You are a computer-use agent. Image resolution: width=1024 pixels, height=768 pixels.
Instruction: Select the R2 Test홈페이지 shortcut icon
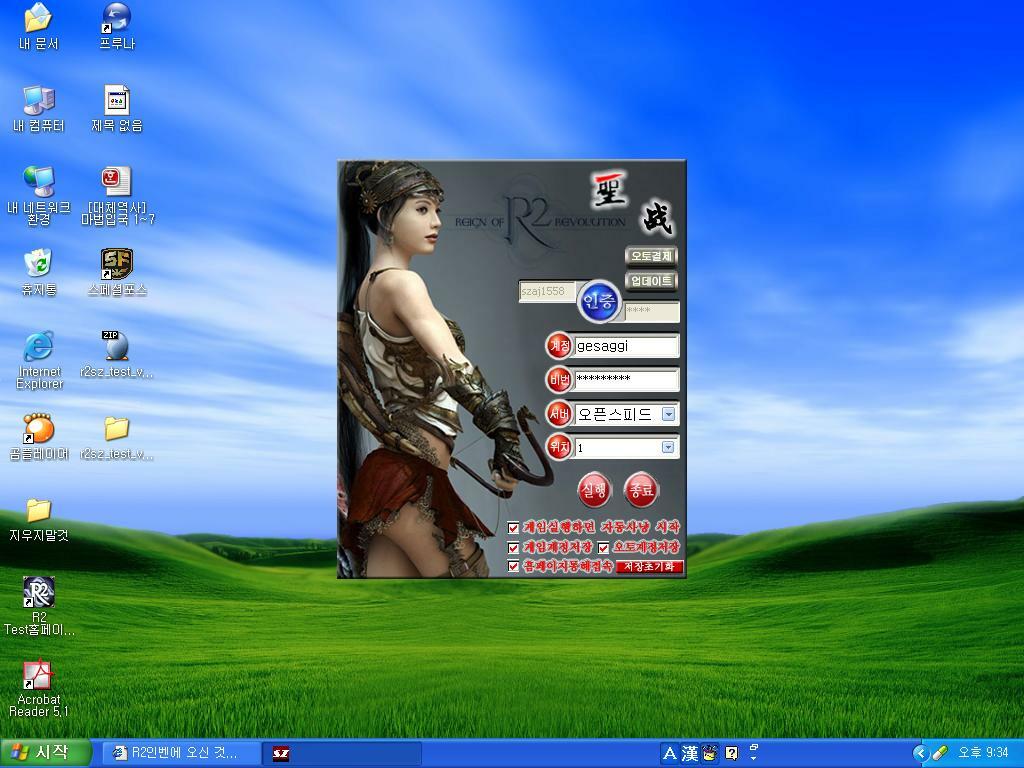(39, 606)
